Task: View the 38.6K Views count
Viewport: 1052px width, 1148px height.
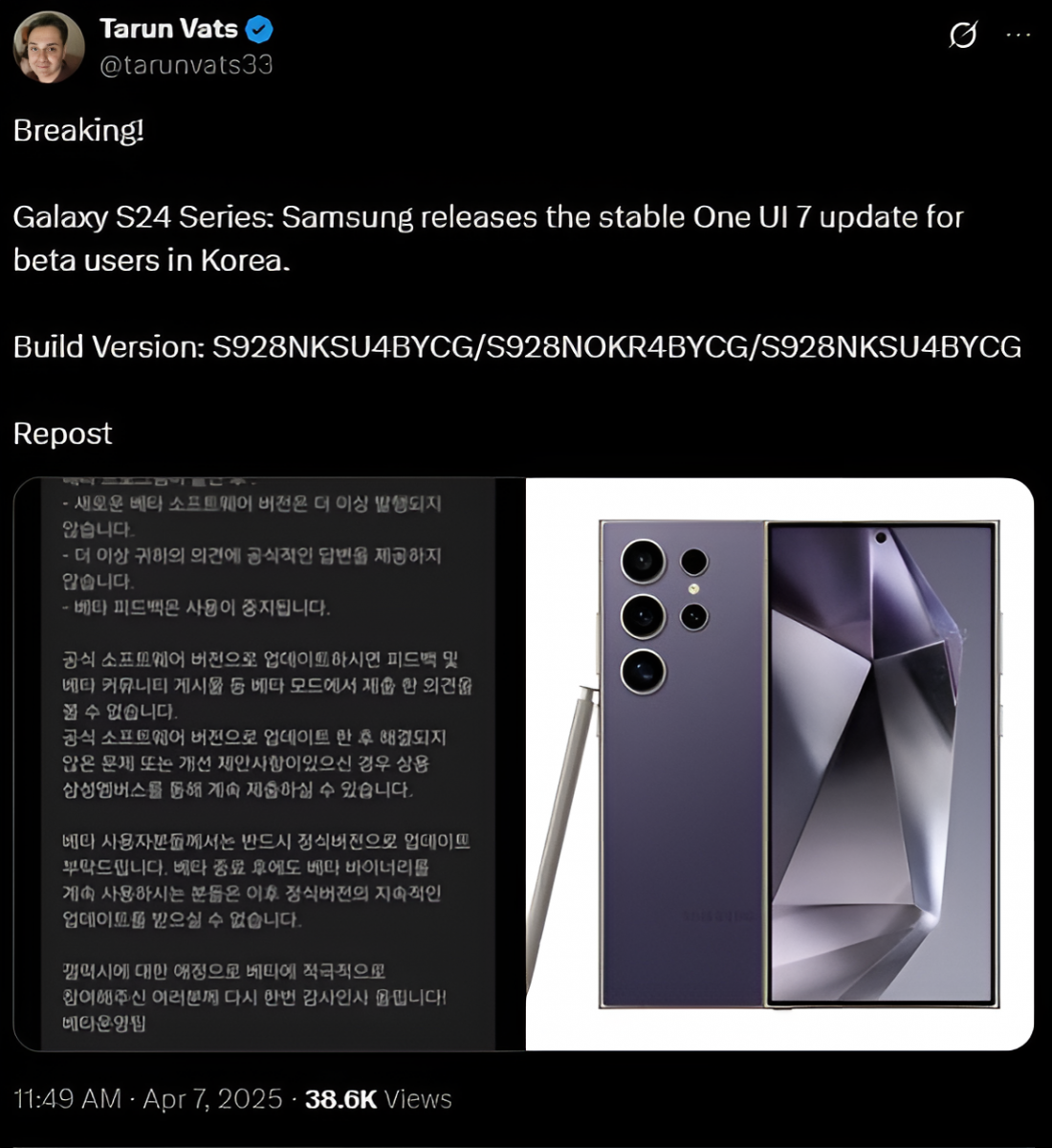Action: pos(379,1099)
